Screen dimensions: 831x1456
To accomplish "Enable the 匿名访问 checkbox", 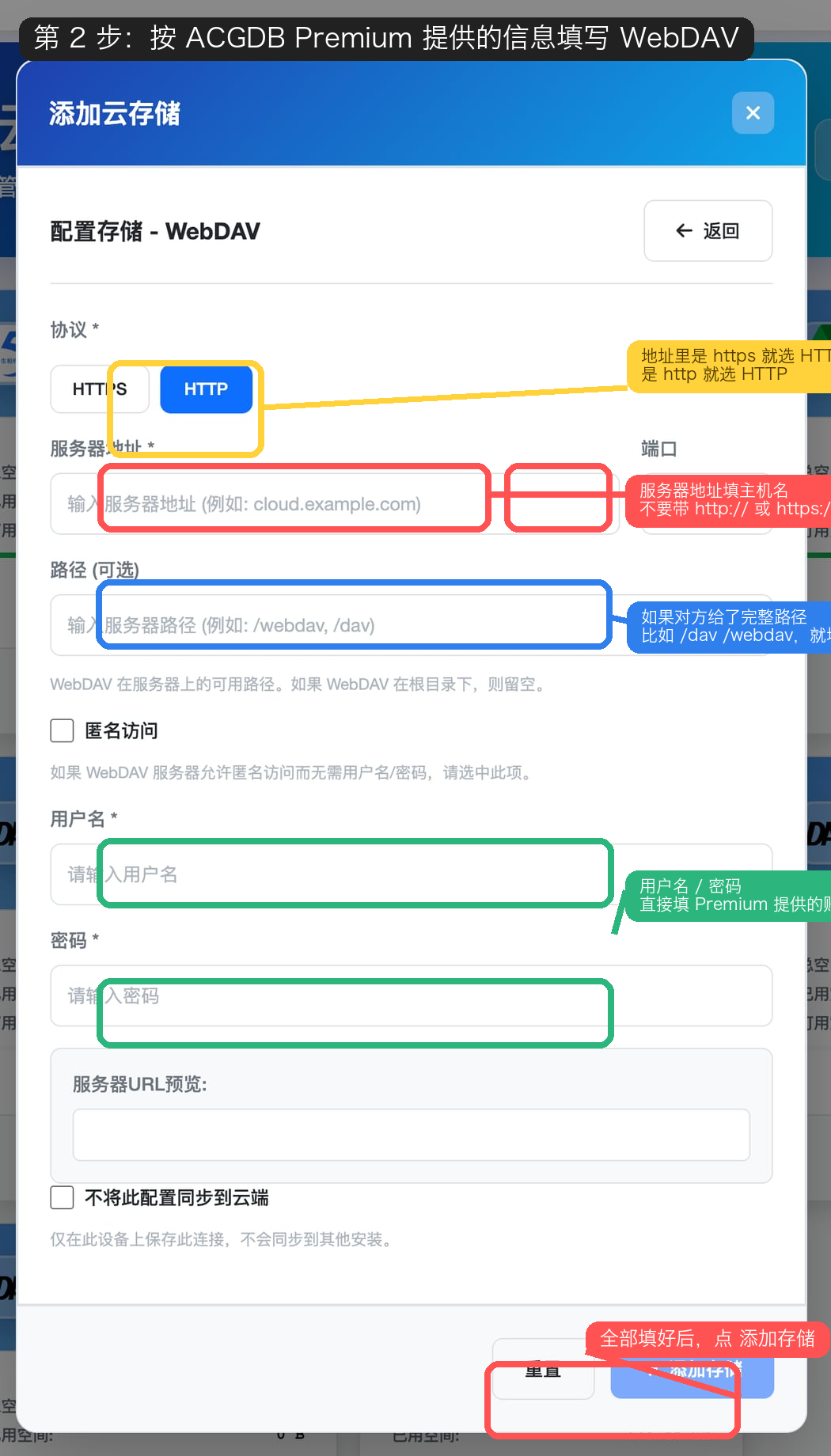I will [x=62, y=730].
